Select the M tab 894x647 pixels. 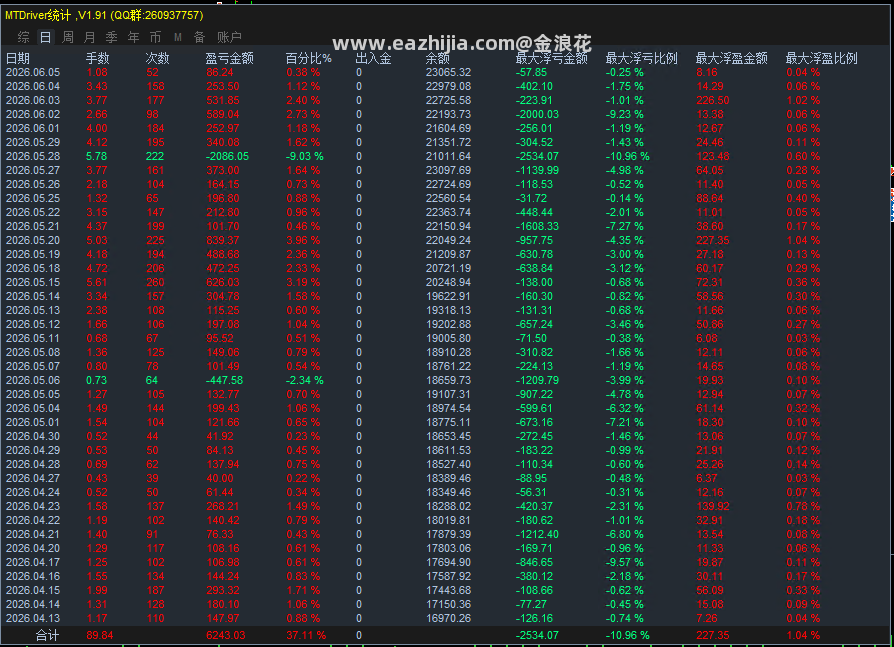178,38
